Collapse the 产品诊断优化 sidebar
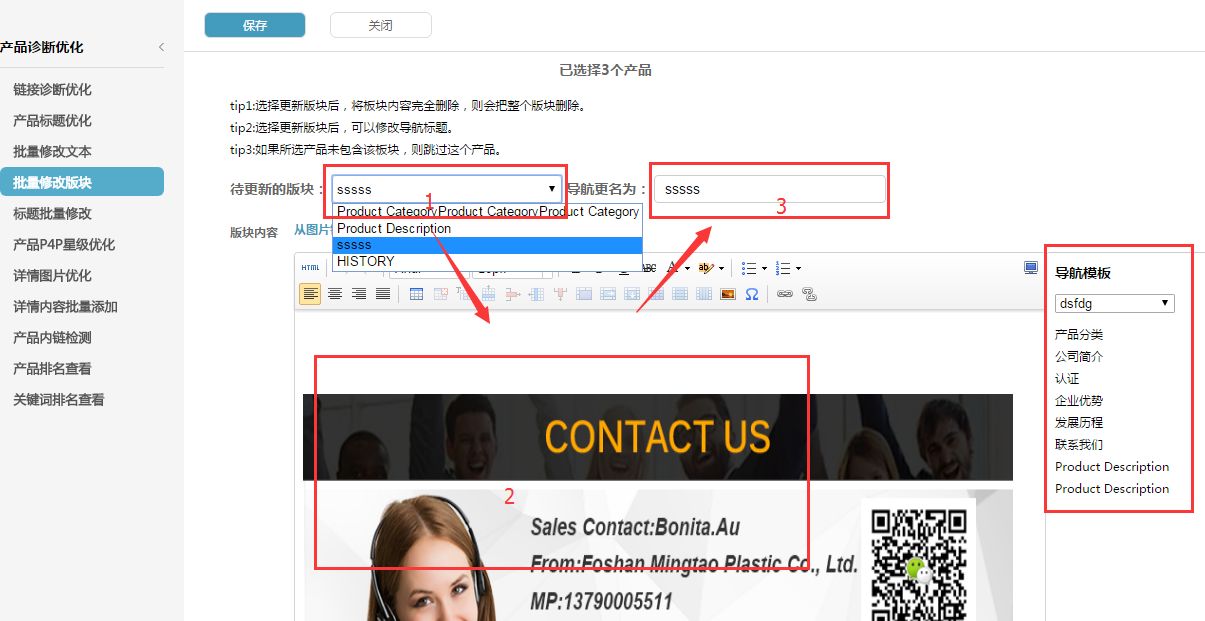Viewport: 1205px width, 621px height. [x=161, y=47]
